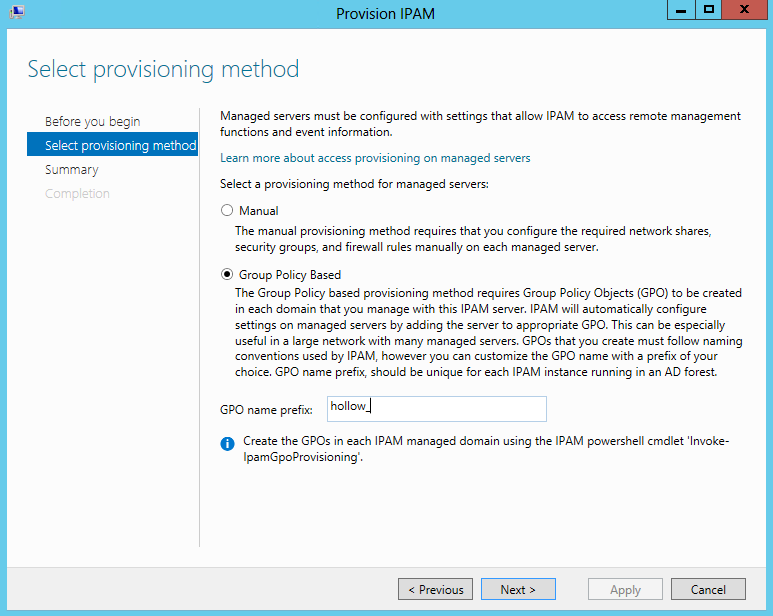Jump to the Summary step in sidebar
Image resolution: width=773 pixels, height=616 pixels.
[x=72, y=170]
